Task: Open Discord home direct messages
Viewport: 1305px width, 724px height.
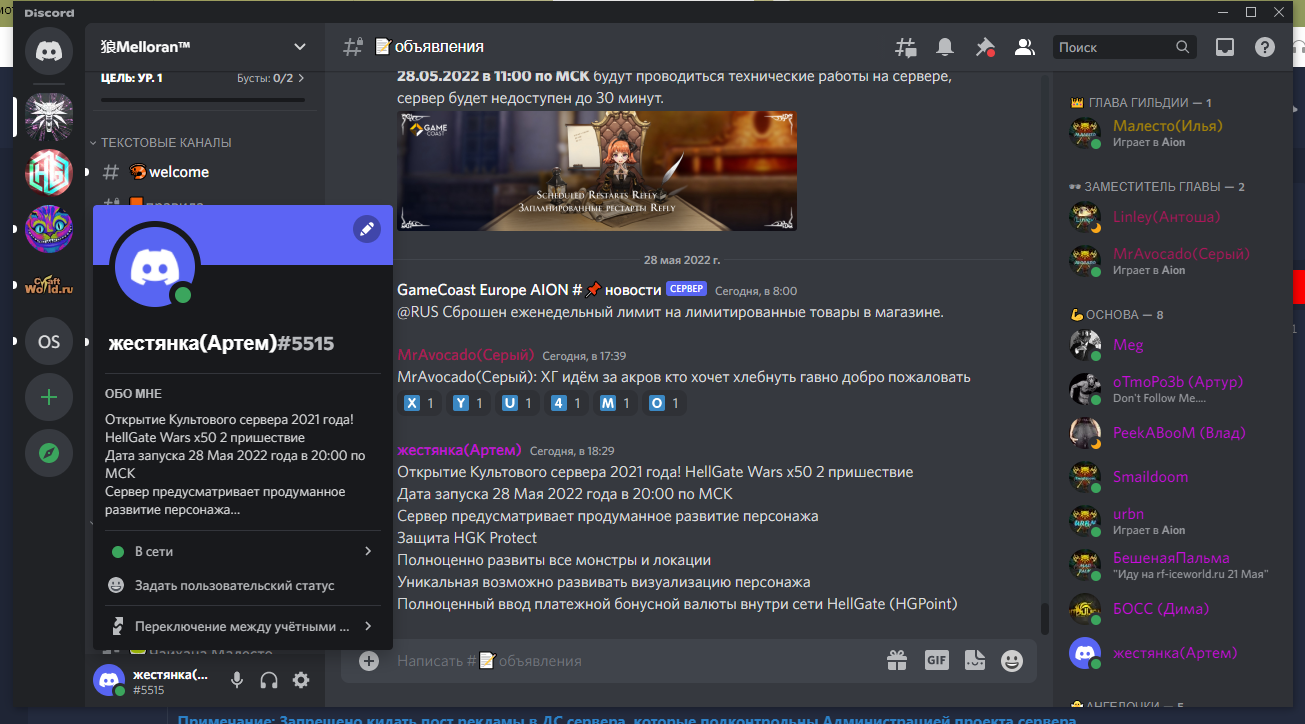Action: pyautogui.click(x=49, y=52)
